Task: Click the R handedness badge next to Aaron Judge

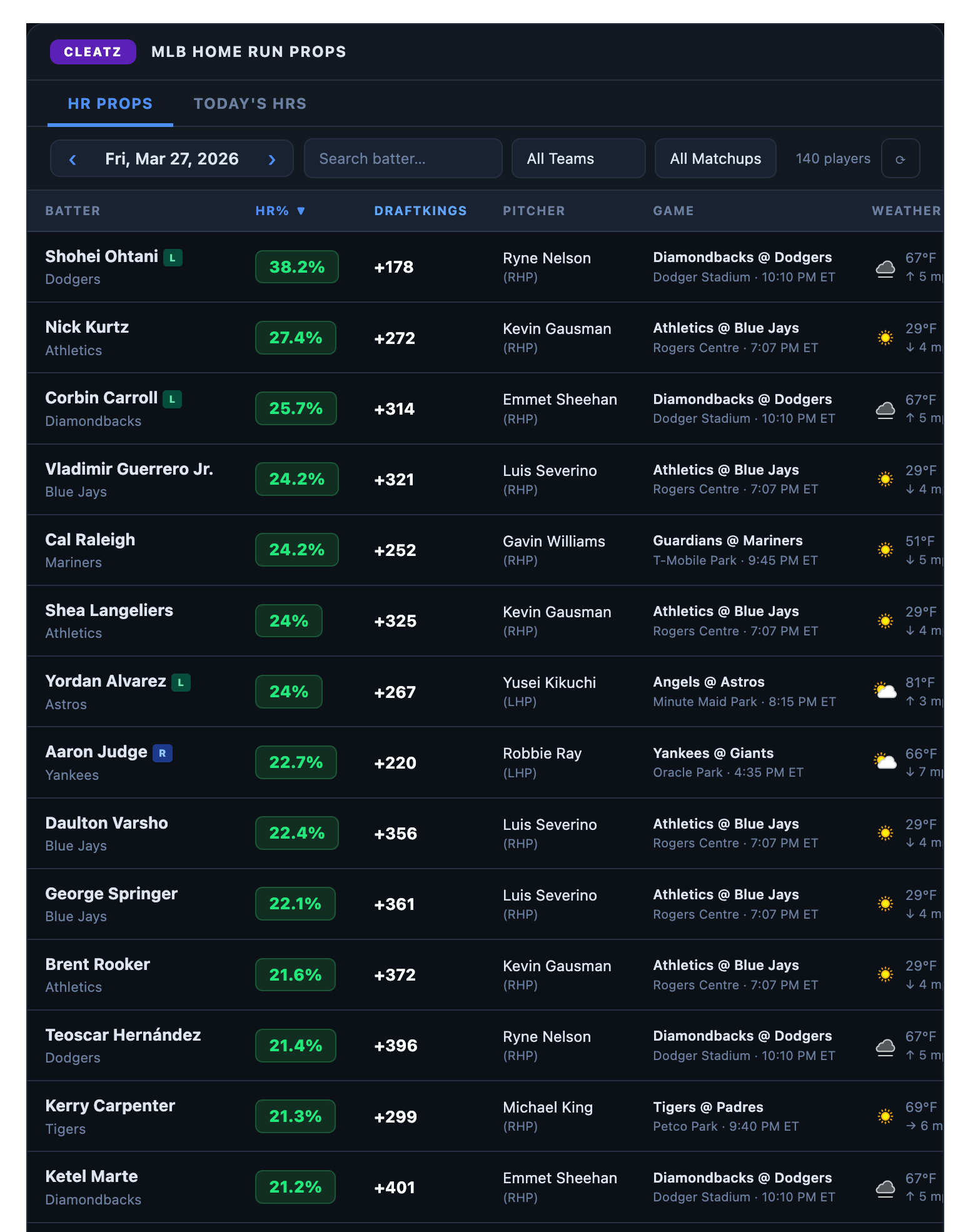Action: tap(162, 753)
